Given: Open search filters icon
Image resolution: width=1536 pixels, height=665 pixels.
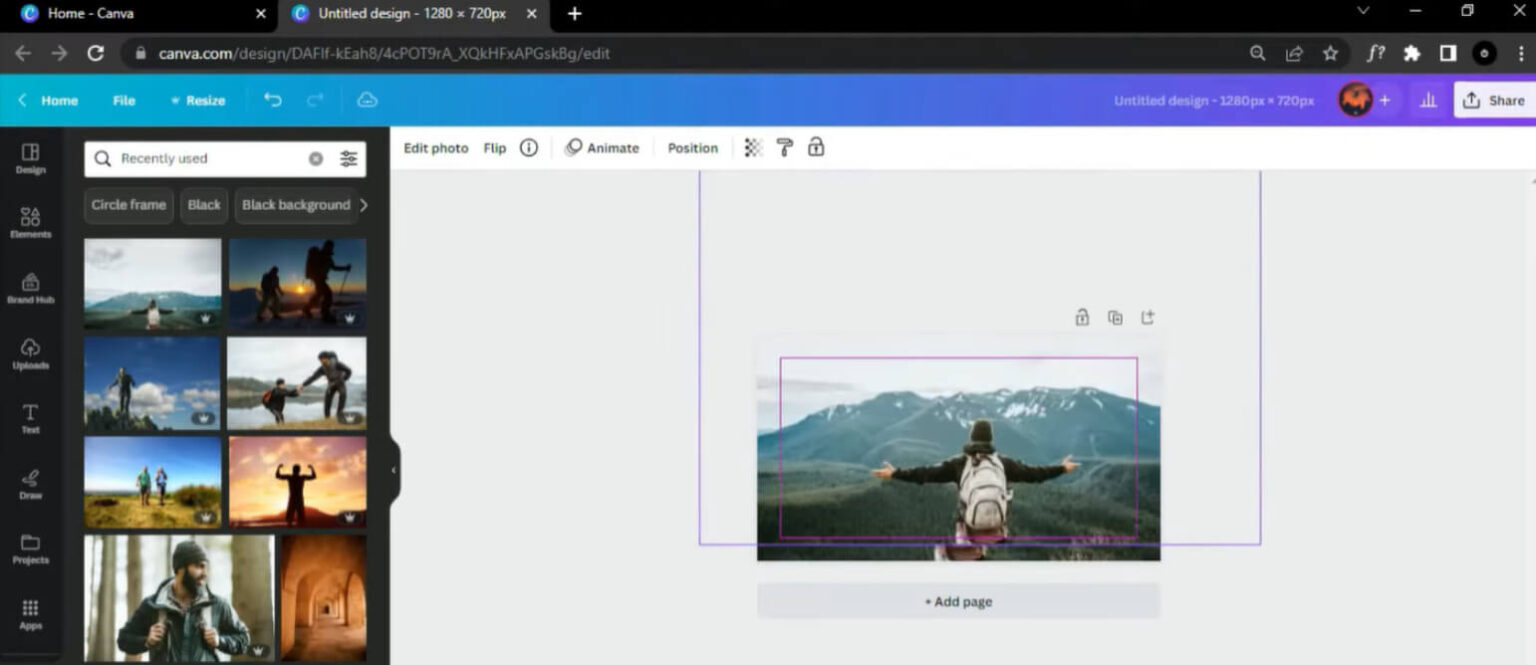Looking at the screenshot, I should point(348,159).
